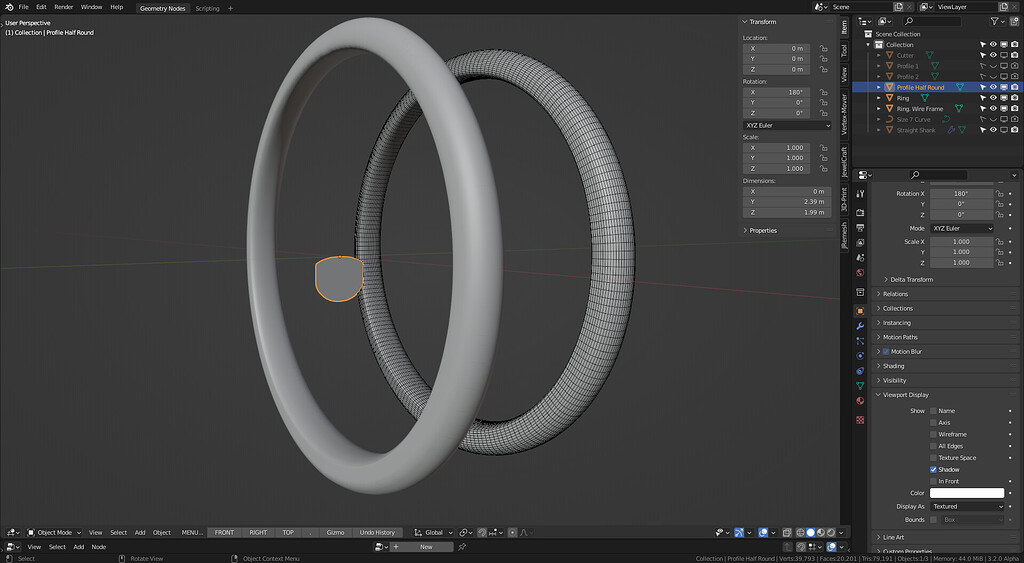
Task: Open rotation mode XYZ Euler dropdown in sidebar
Action: (787, 125)
